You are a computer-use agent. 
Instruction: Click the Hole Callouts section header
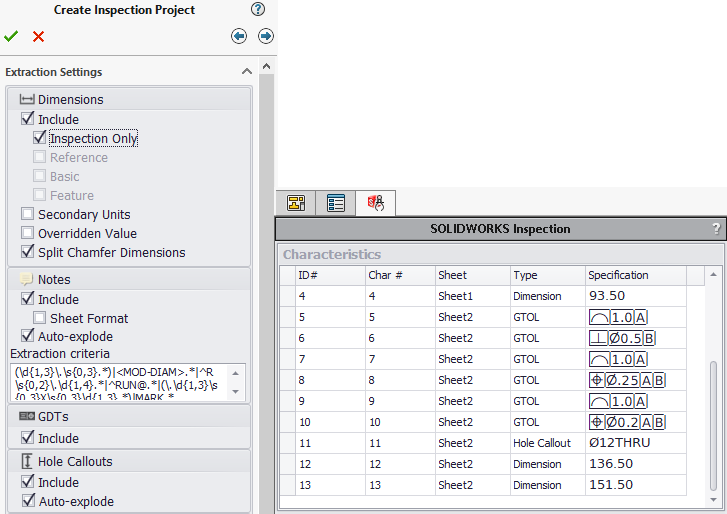(129, 461)
